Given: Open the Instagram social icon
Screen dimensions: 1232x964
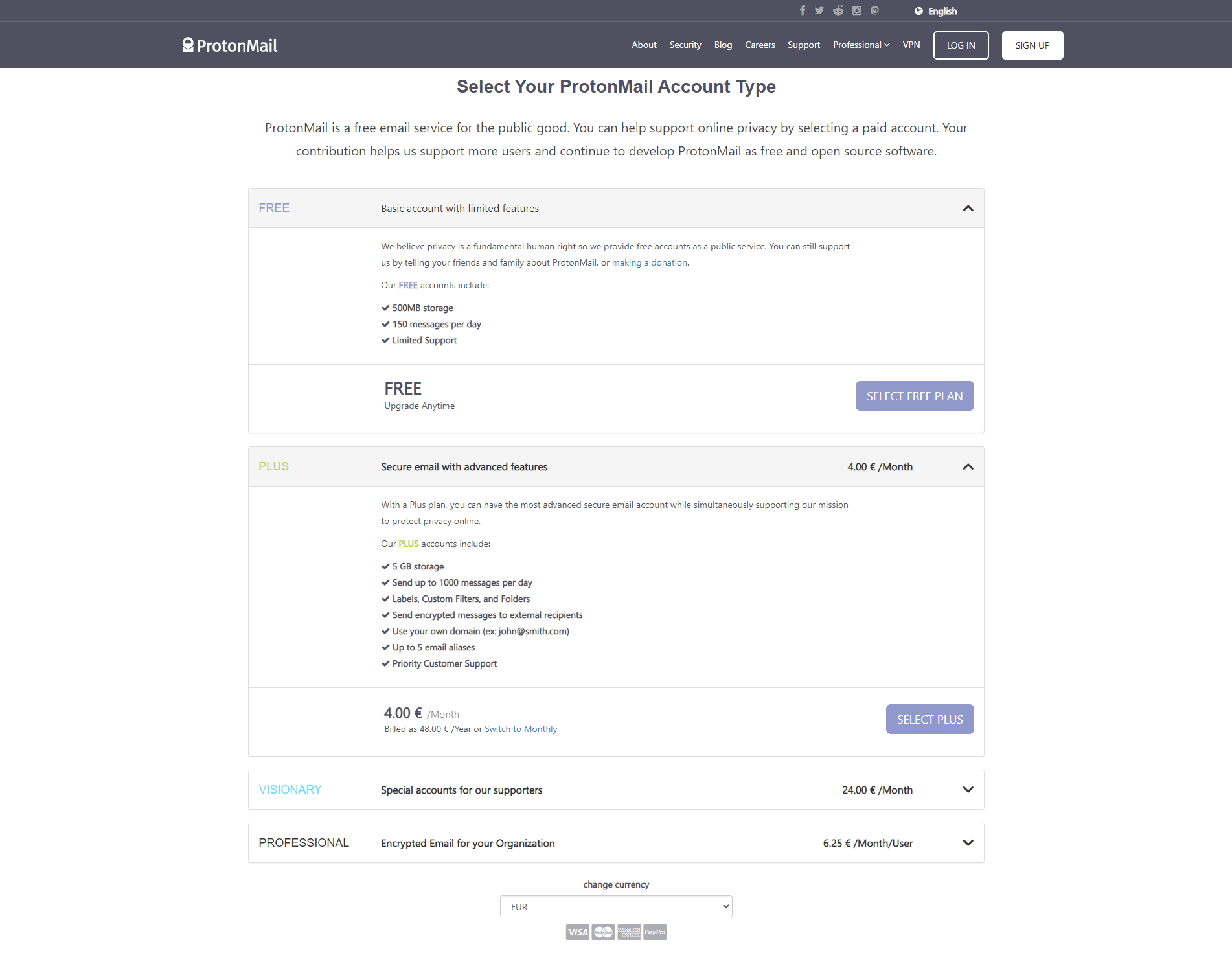Looking at the screenshot, I should point(856,10).
